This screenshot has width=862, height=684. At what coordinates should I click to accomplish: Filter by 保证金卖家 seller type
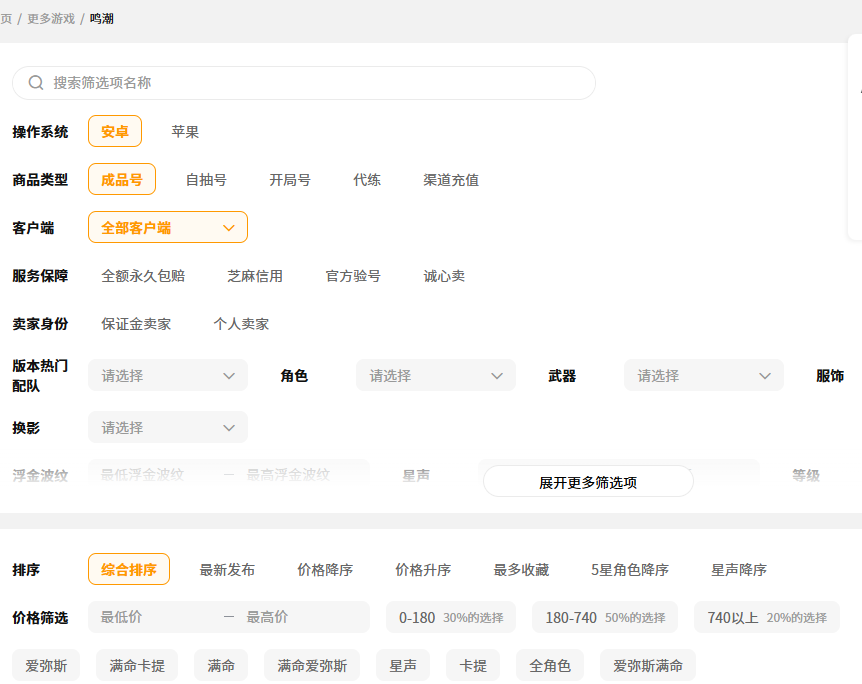tap(136, 324)
